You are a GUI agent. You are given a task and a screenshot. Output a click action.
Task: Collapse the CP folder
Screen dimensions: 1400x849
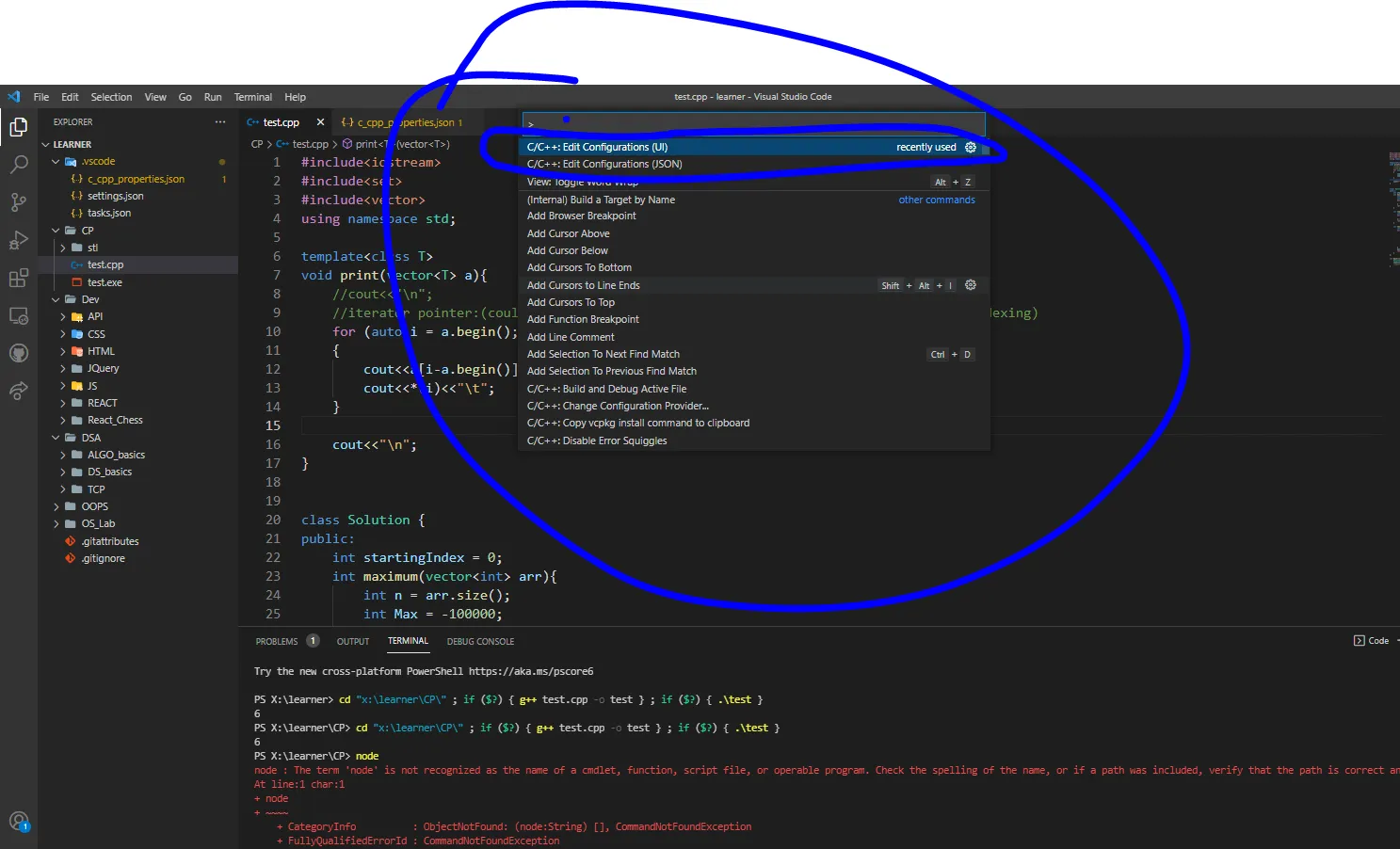tap(137, 231)
